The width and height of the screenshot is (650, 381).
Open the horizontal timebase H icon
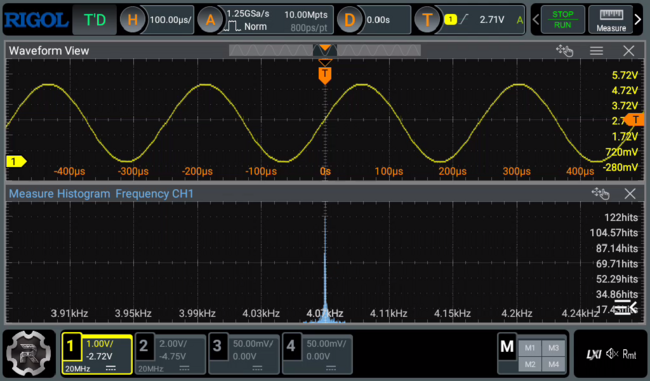click(132, 19)
